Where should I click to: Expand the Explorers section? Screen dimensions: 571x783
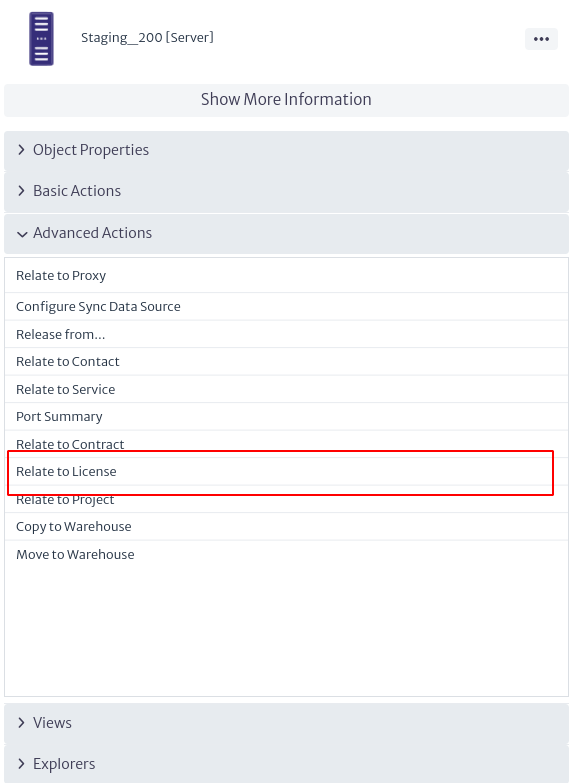(x=286, y=764)
